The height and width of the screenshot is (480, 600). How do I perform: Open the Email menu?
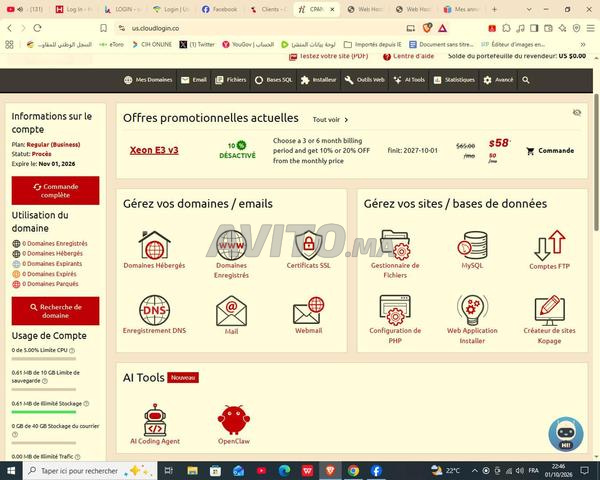click(x=194, y=80)
